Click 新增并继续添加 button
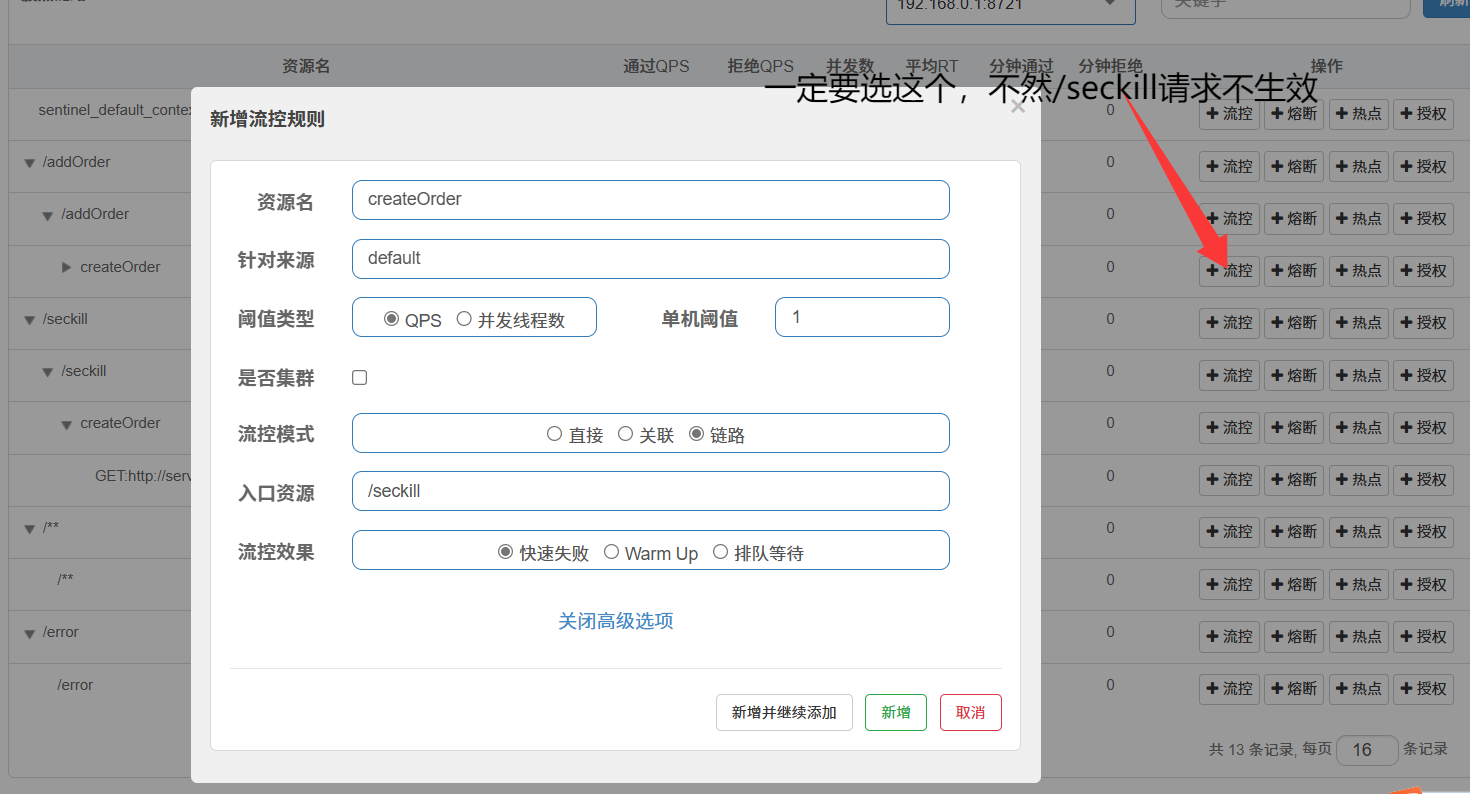The image size is (1470, 794). pyautogui.click(x=784, y=713)
